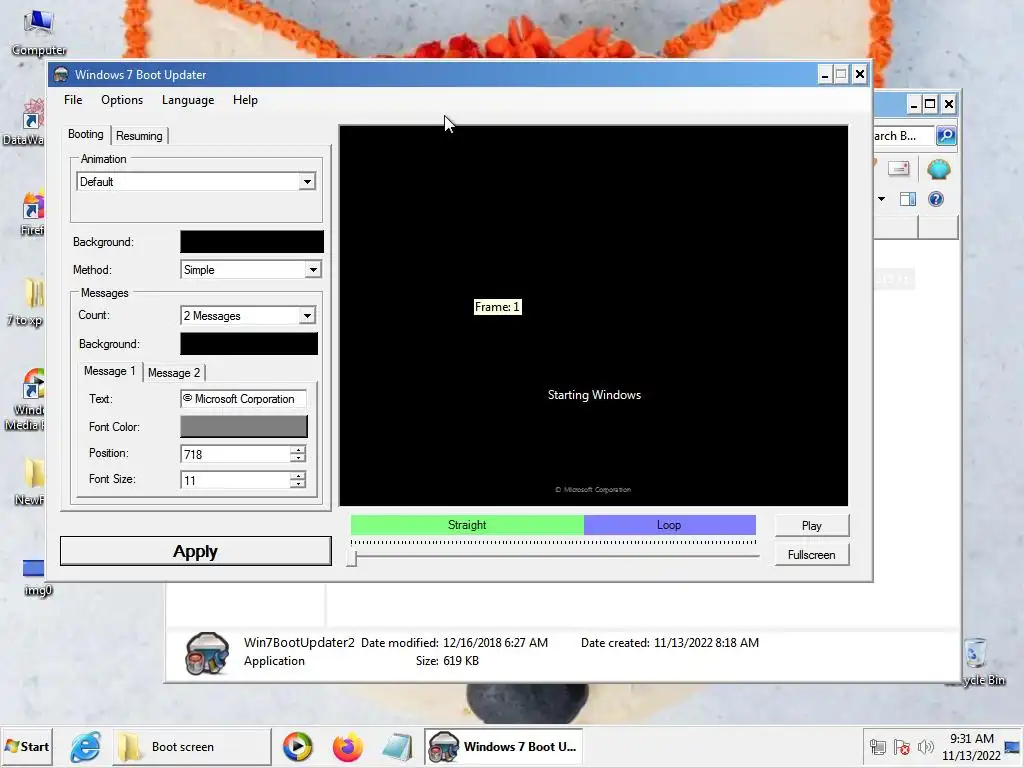This screenshot has width=1024, height=768.
Task: Change the gray Font Color swatch
Action: click(x=244, y=426)
